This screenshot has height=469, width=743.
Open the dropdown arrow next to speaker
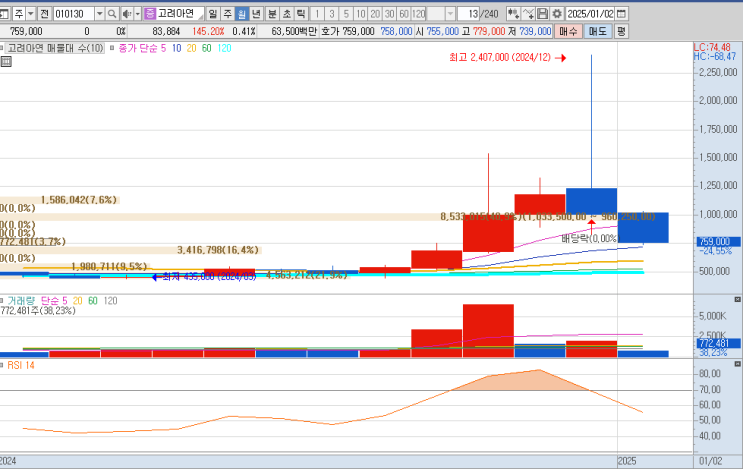(x=138, y=14)
